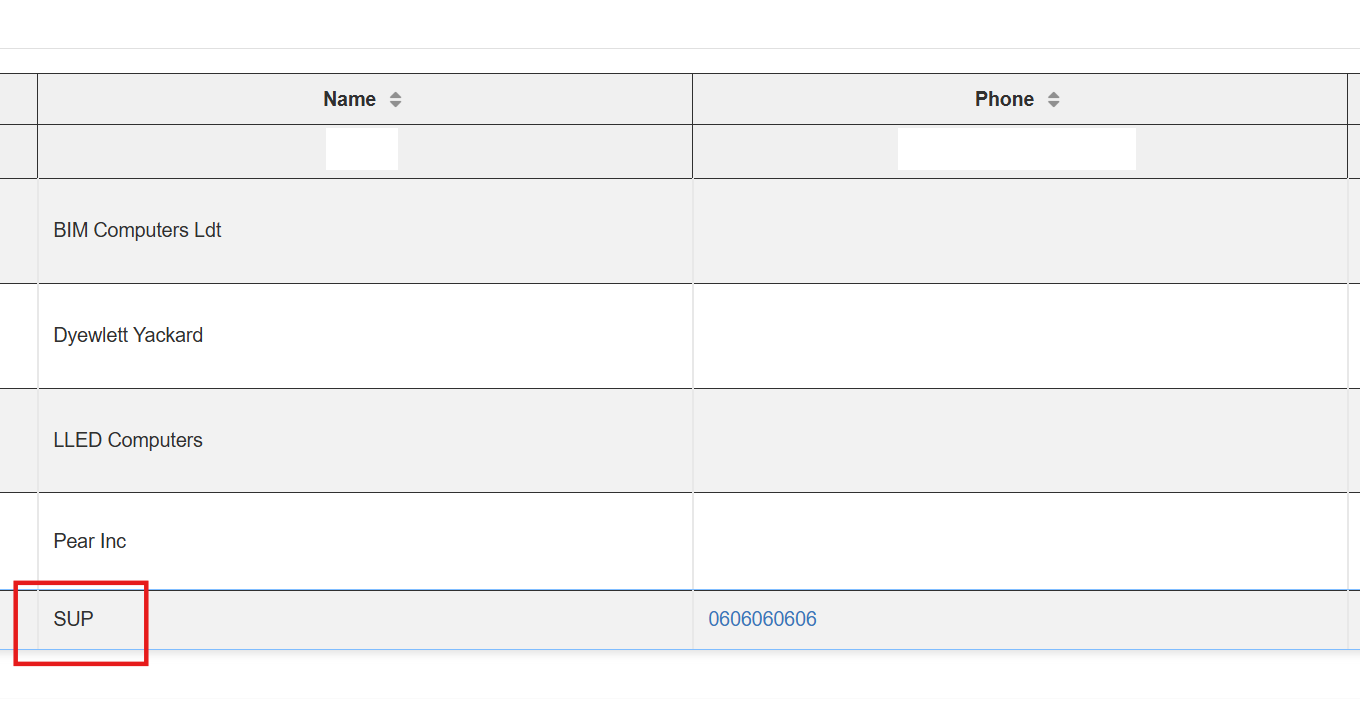Click the Phone column header text

[1004, 99]
